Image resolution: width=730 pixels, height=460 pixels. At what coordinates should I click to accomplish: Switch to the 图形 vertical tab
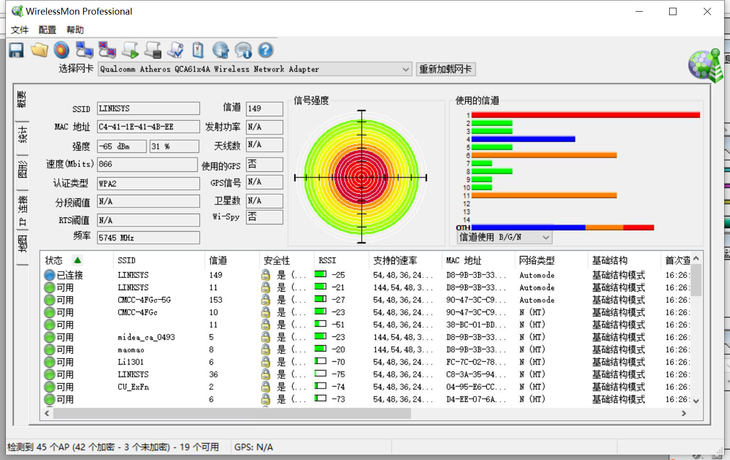point(22,170)
